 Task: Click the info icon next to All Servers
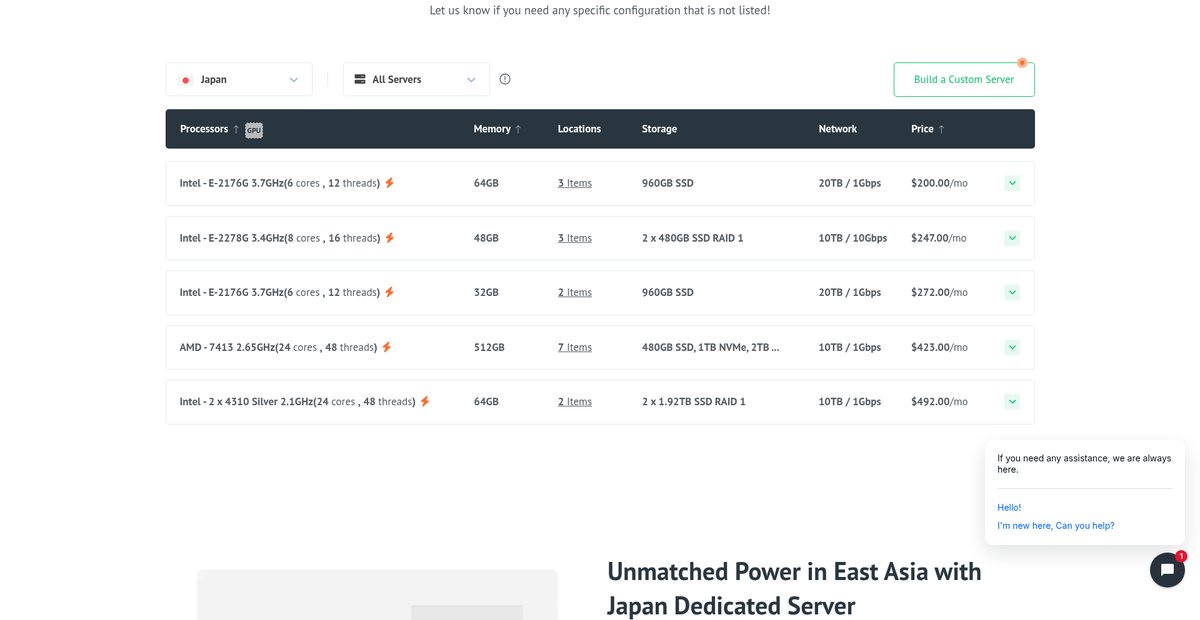coord(505,79)
